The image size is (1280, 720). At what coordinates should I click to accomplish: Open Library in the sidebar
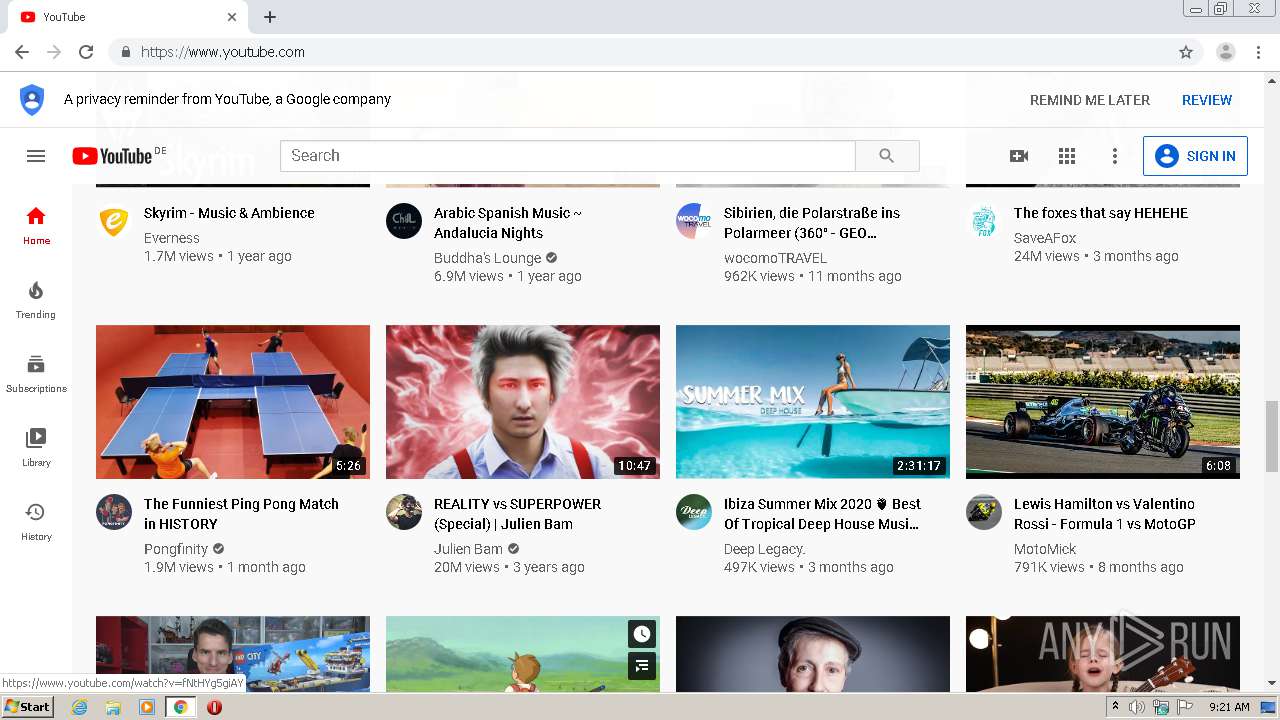tap(36, 448)
